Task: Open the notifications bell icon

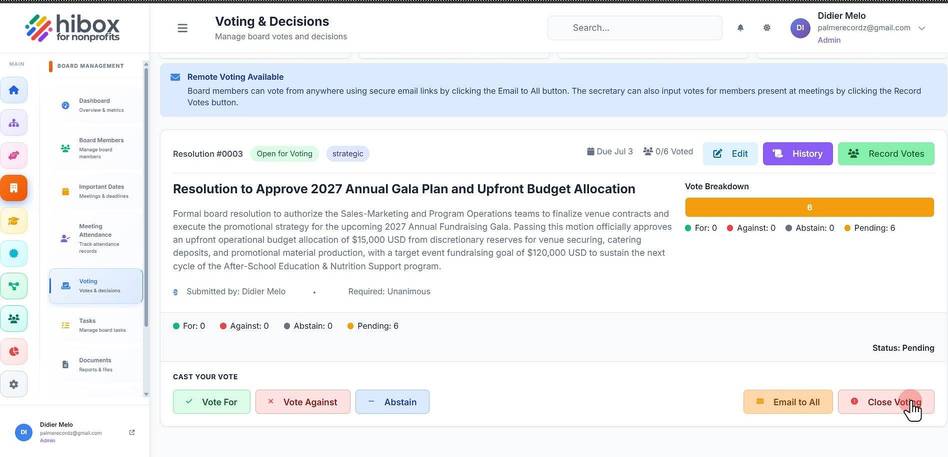Action: click(740, 28)
